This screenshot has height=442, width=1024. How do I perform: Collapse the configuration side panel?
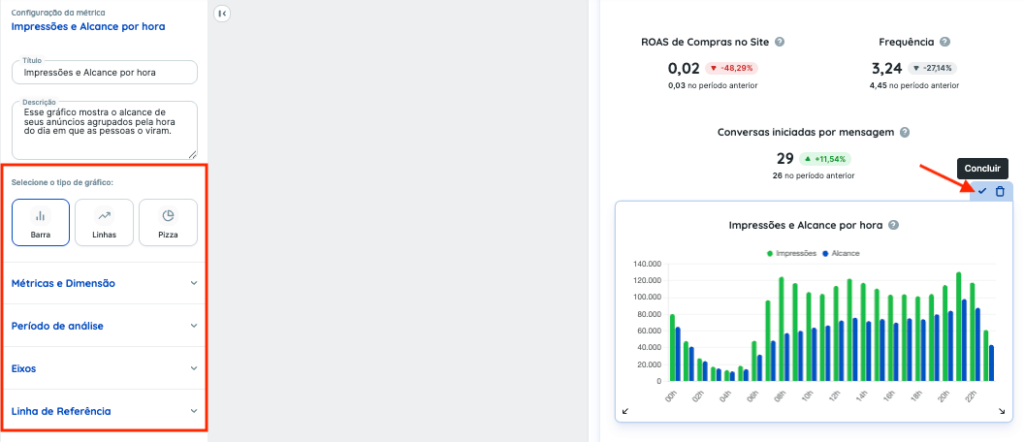point(222,13)
